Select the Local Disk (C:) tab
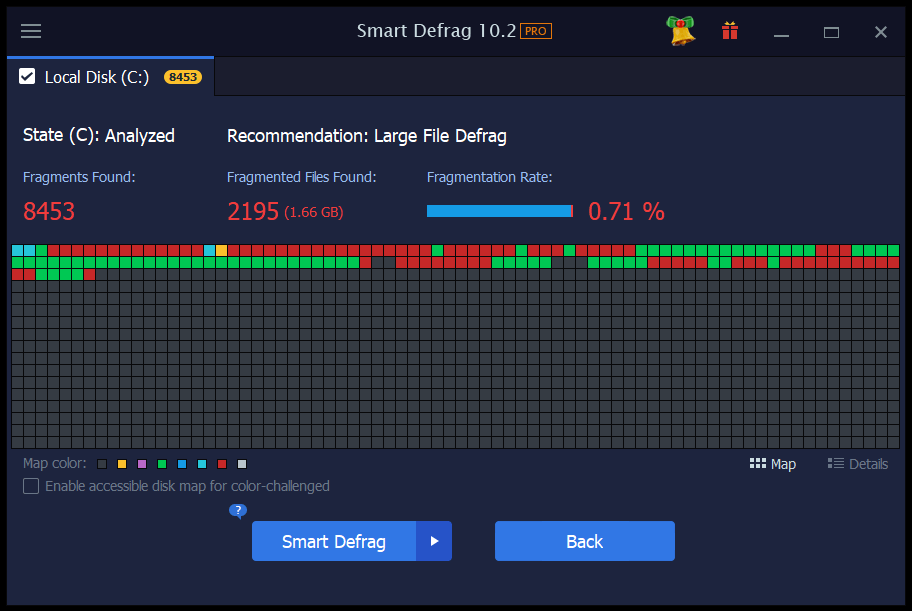This screenshot has width=912, height=611. point(111,77)
